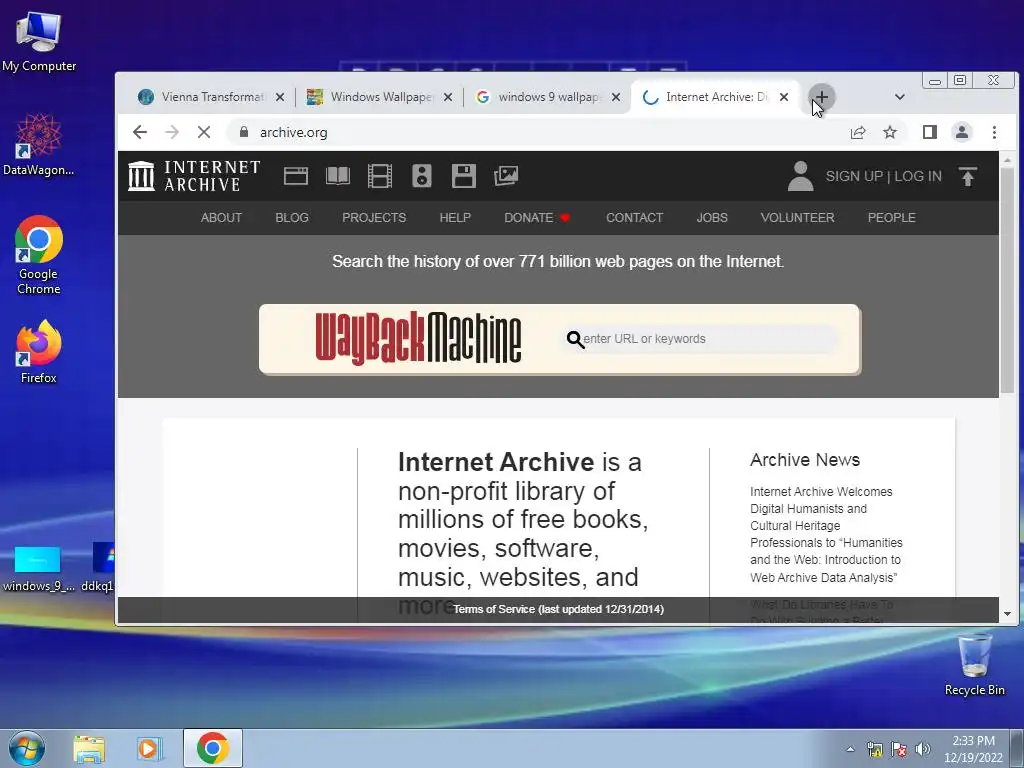Select the DataWagon desktop shortcut

[39, 145]
